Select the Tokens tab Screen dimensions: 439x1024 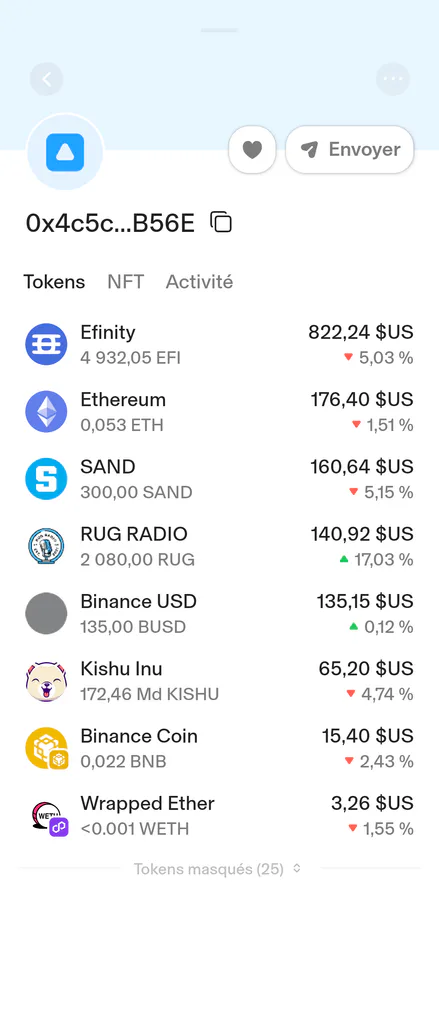[x=54, y=281]
